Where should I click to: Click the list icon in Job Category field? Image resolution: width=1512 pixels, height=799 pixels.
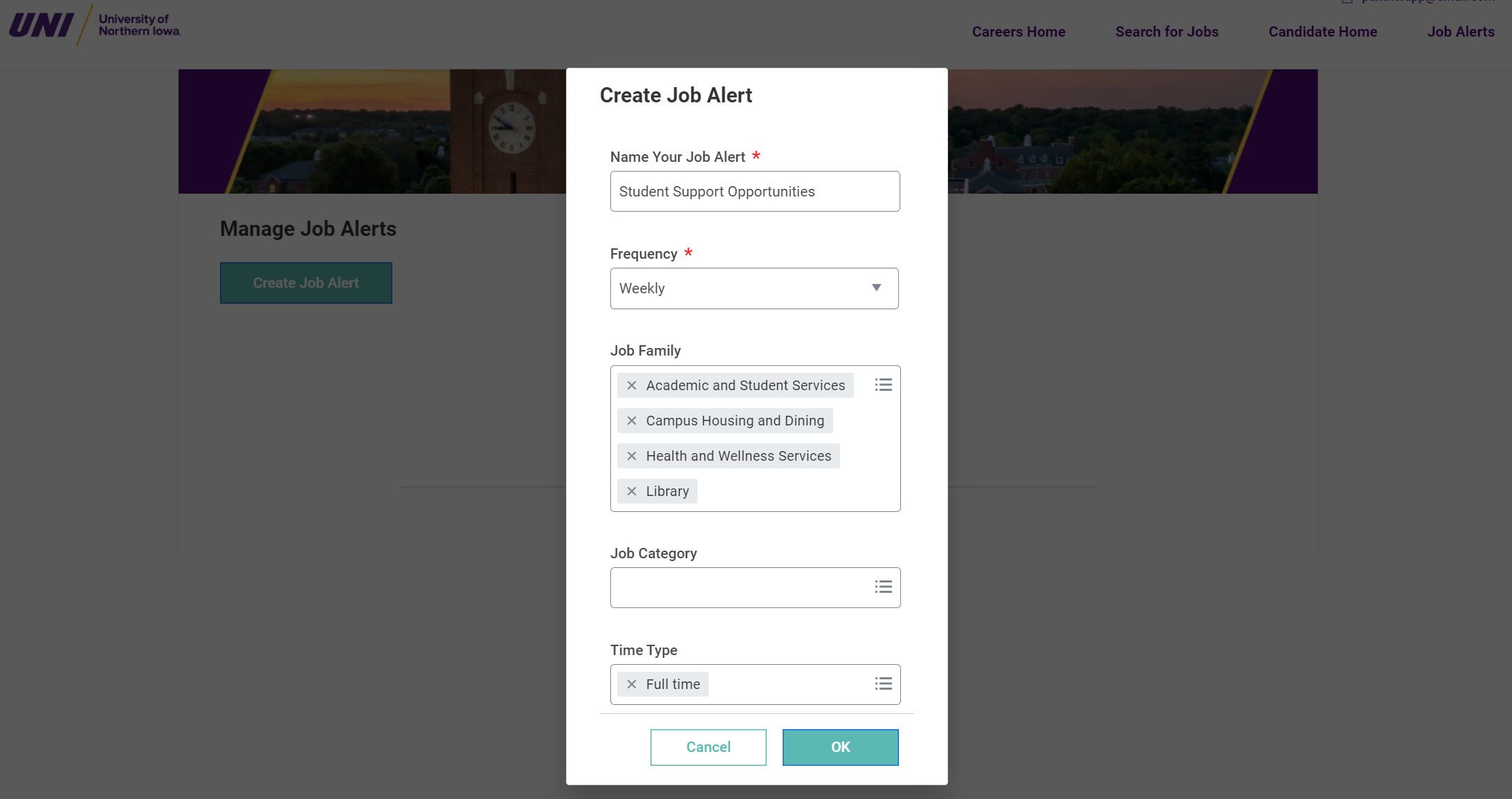pyautogui.click(x=883, y=587)
